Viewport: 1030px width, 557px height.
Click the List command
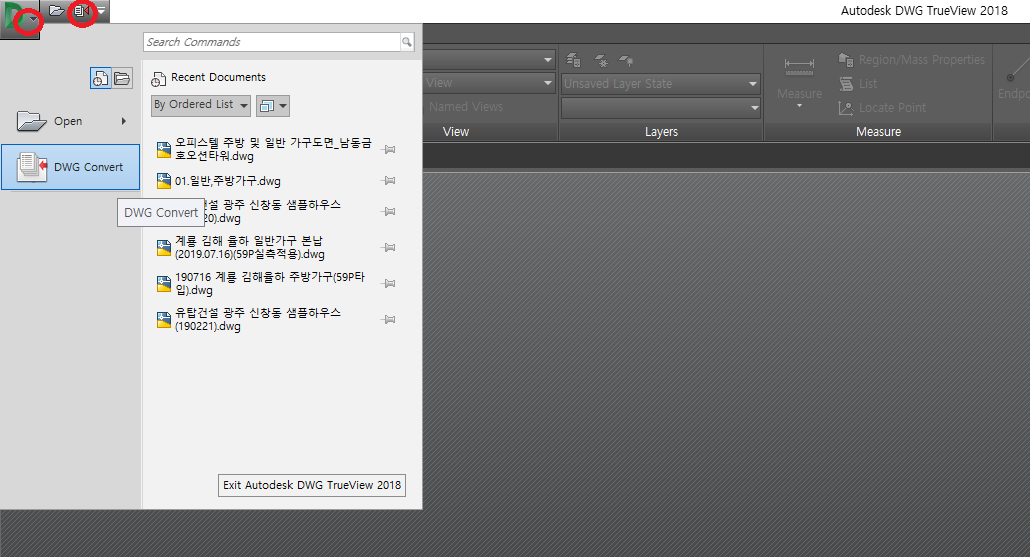(x=858, y=83)
